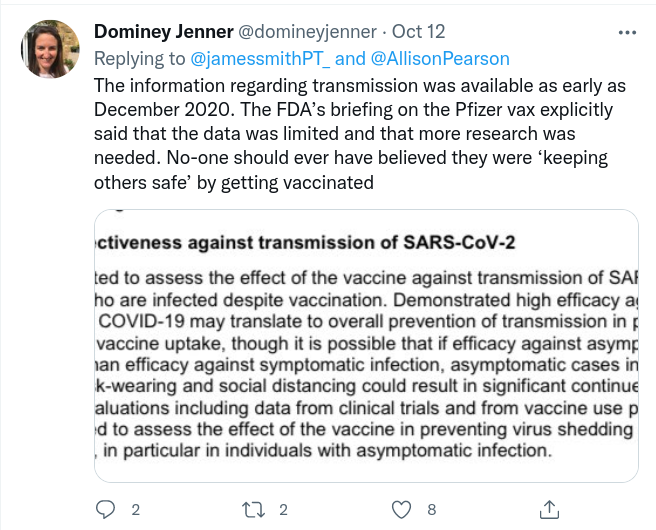Viewport: 656px width, 530px height.
Task: Click the like count of 8
Action: pos(431,510)
